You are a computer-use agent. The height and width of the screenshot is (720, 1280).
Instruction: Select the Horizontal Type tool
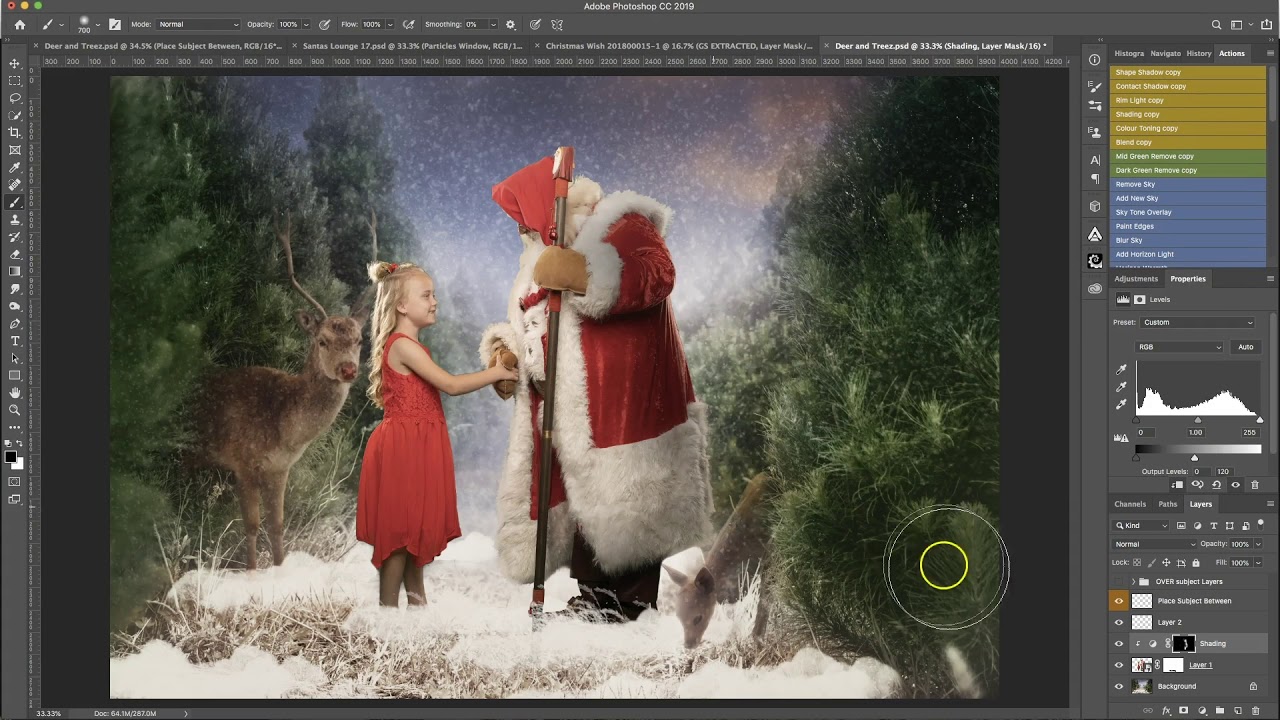[x=15, y=341]
